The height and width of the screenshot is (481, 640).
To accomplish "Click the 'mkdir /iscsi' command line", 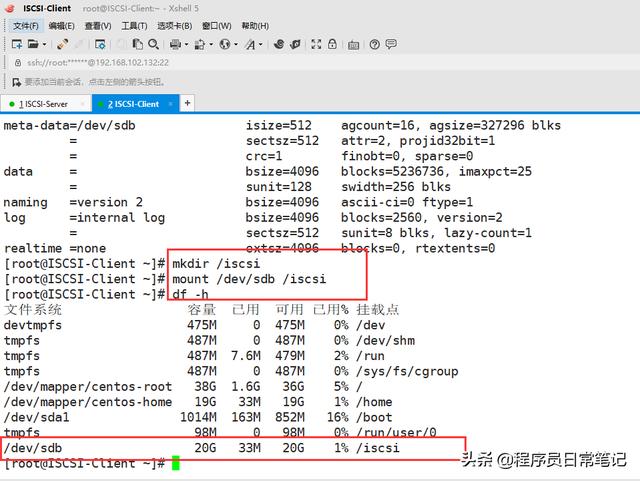I will [216, 264].
